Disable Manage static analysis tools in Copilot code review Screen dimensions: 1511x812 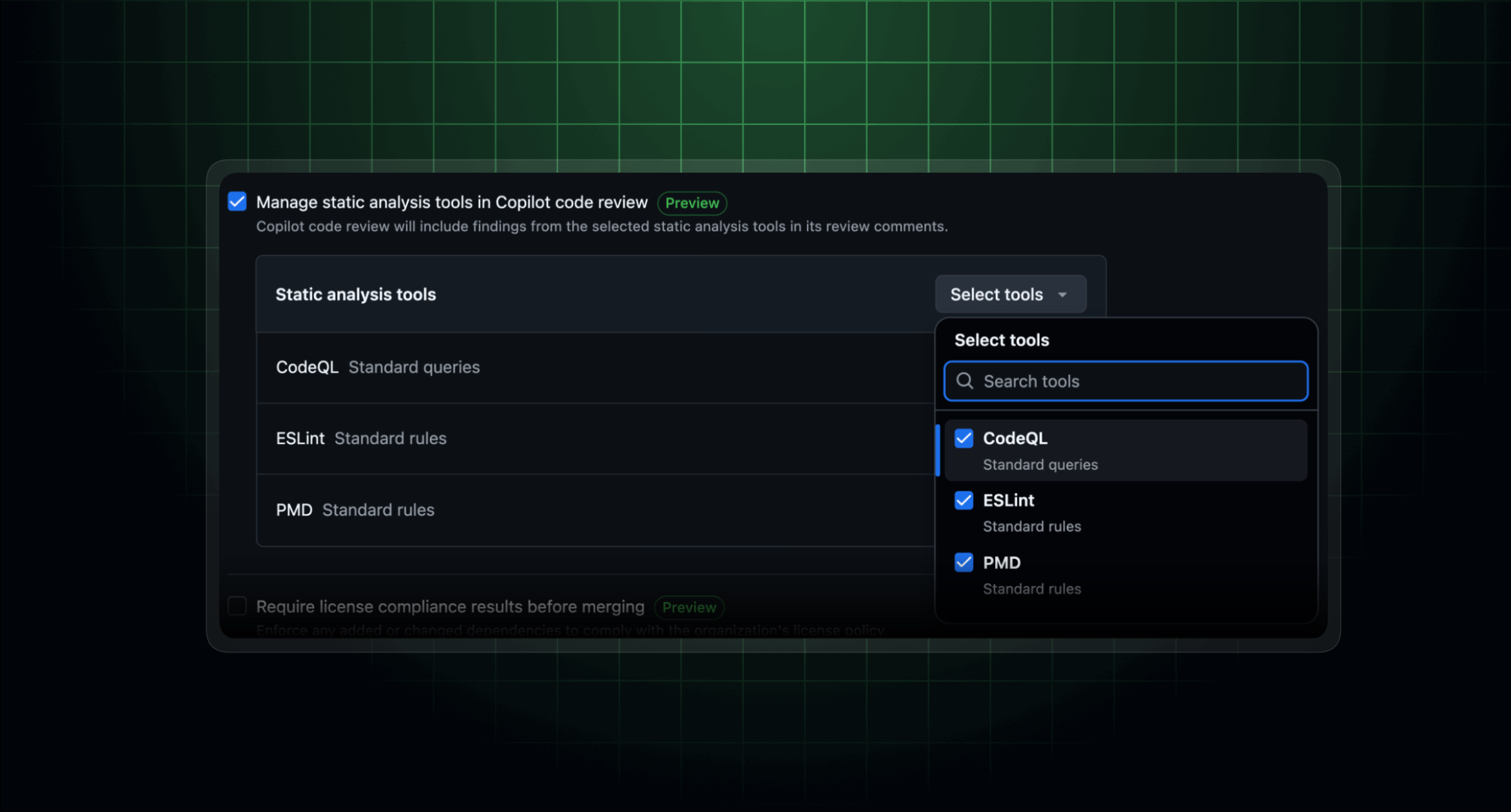pos(237,201)
